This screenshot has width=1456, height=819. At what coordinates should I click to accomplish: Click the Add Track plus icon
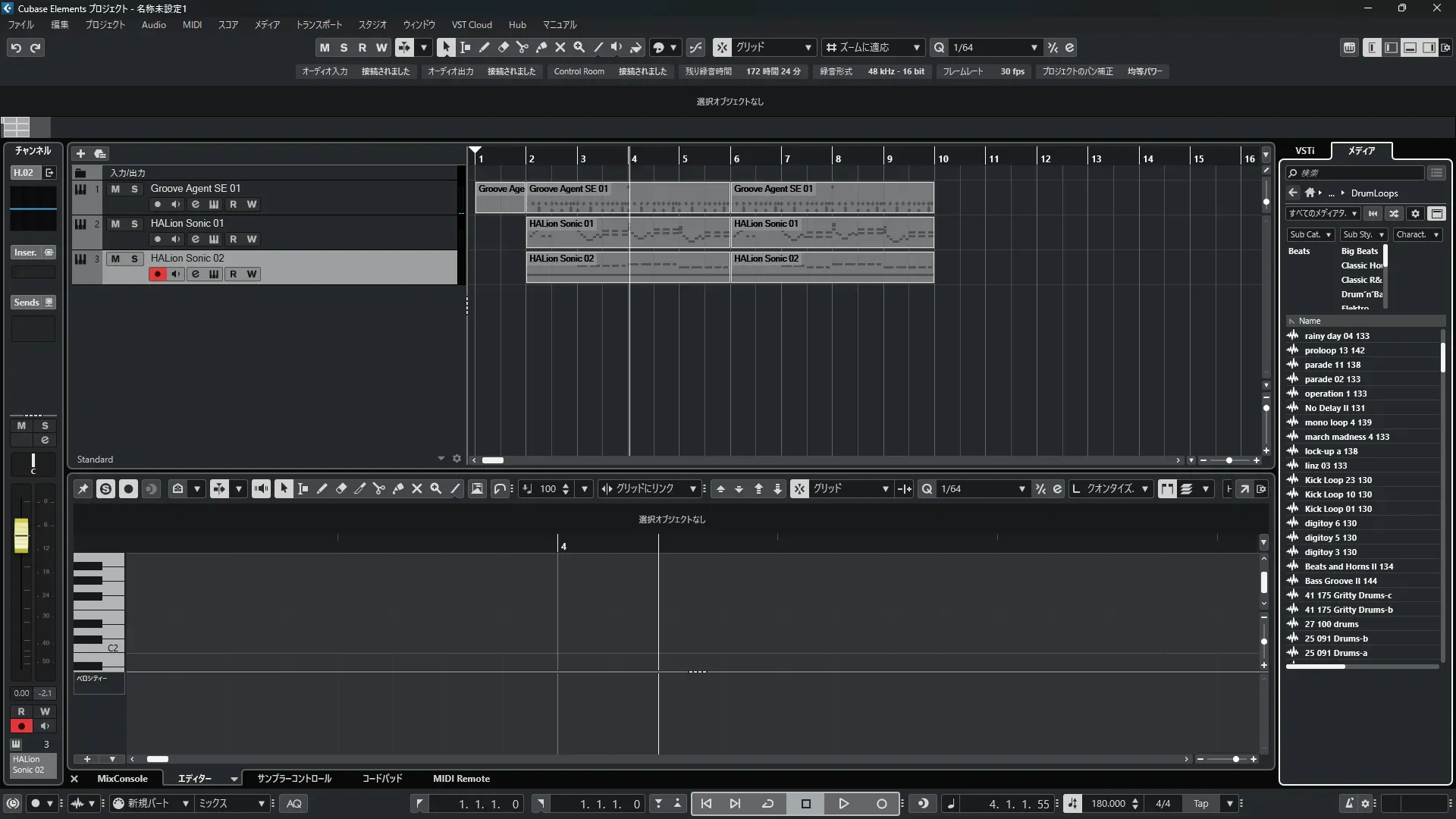[80, 154]
